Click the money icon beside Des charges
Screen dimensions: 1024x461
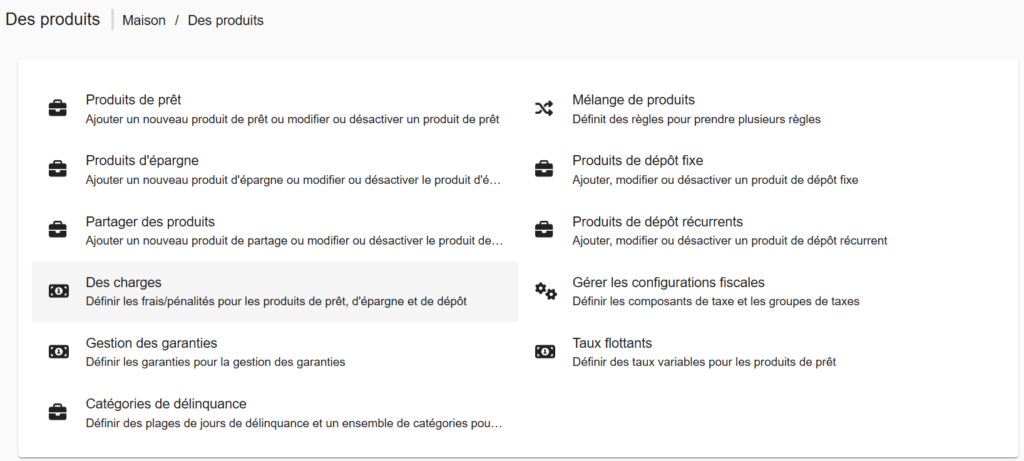58,291
